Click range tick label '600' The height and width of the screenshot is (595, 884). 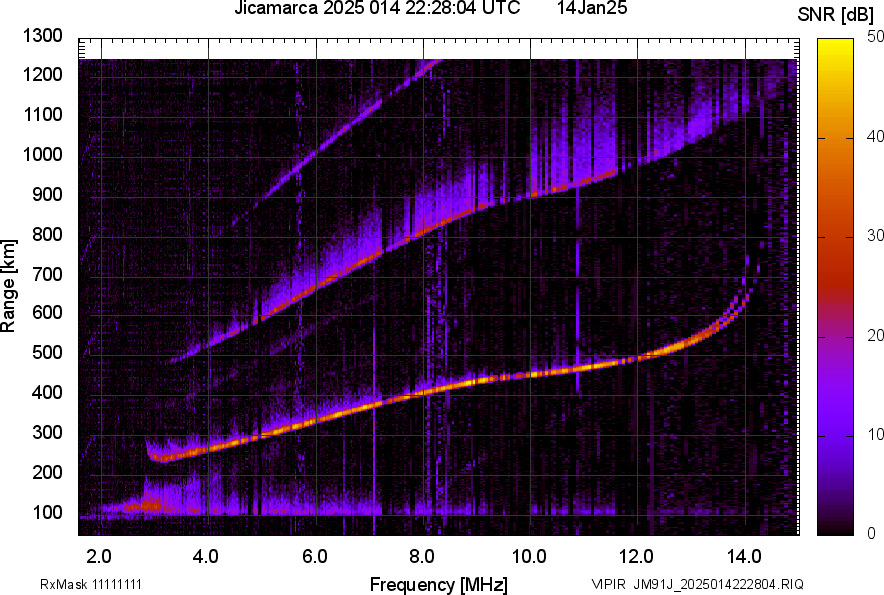click(x=47, y=312)
